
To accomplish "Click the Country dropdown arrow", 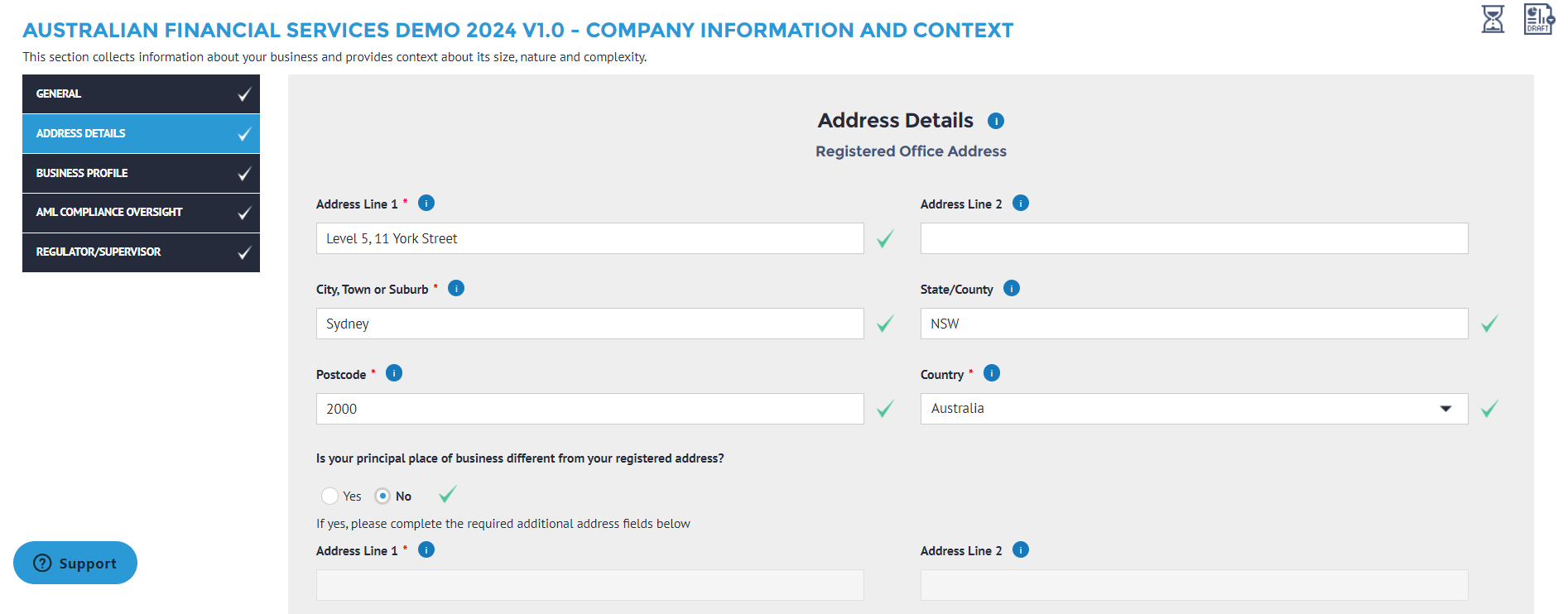I will point(1445,409).
